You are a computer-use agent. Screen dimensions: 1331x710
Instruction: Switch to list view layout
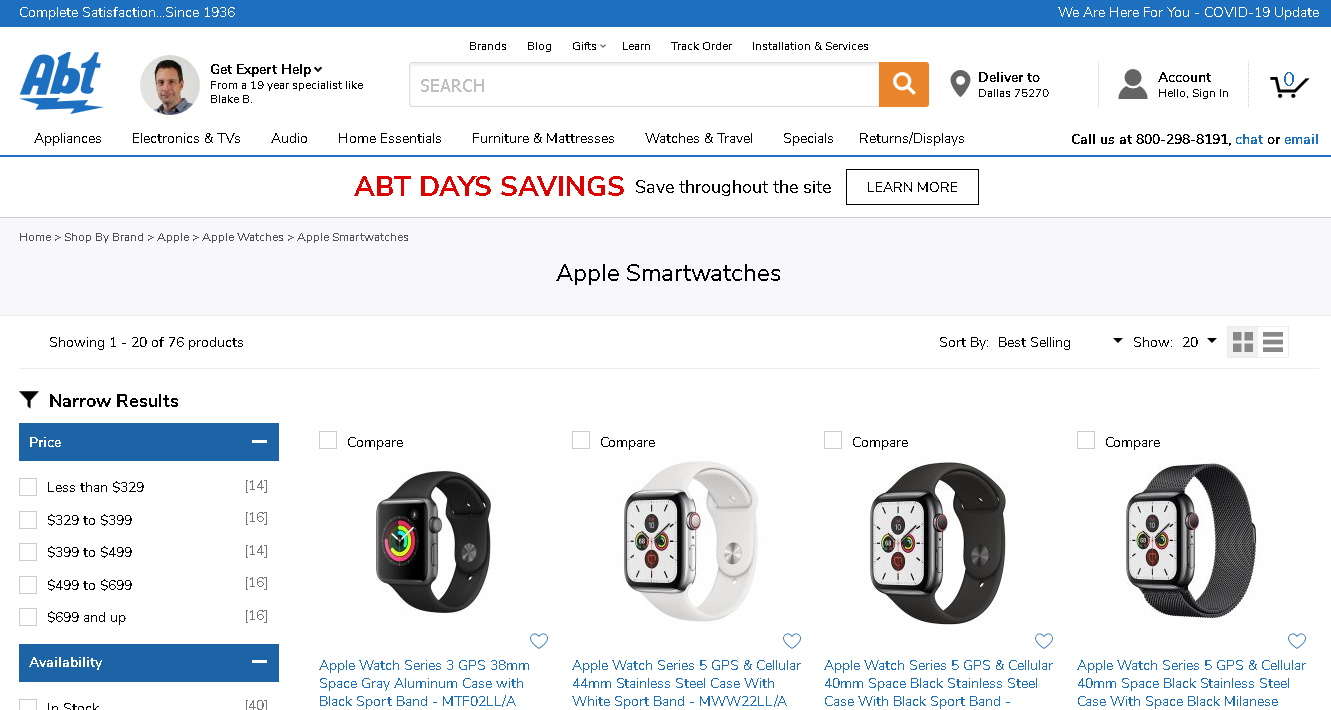1273,342
